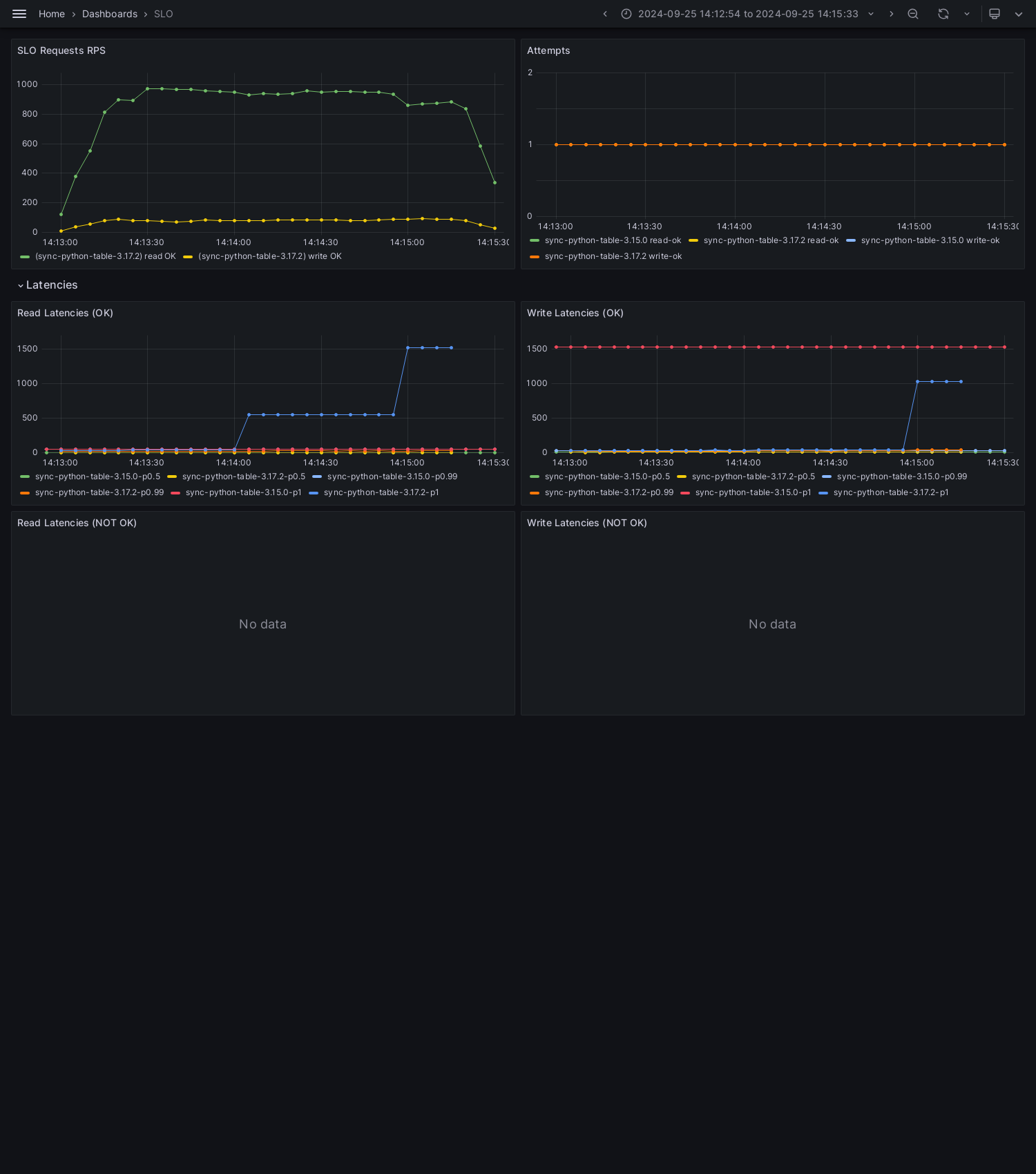This screenshot has height=1174, width=1036.
Task: Click 3.15.0-p0.99 label in Write Latencies legend
Action: pyautogui.click(x=902, y=477)
